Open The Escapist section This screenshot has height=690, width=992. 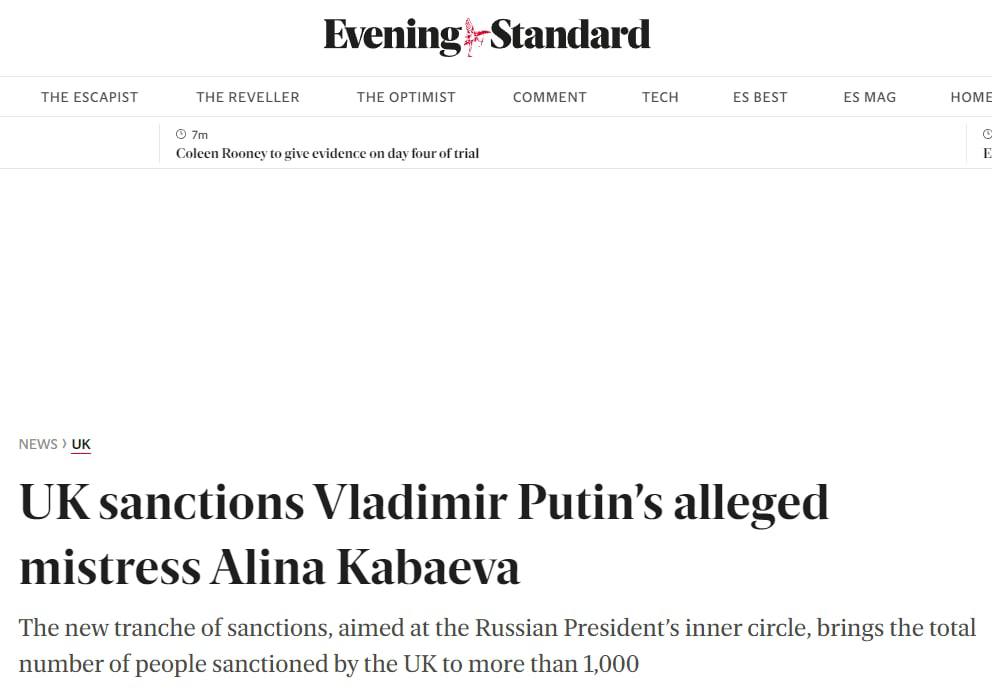(89, 97)
